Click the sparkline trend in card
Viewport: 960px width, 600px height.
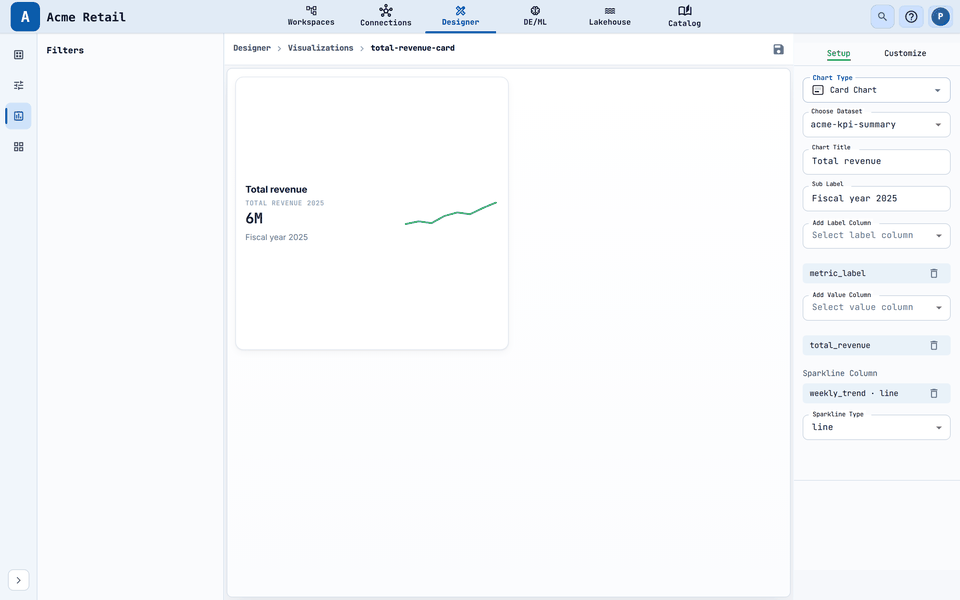(x=451, y=213)
